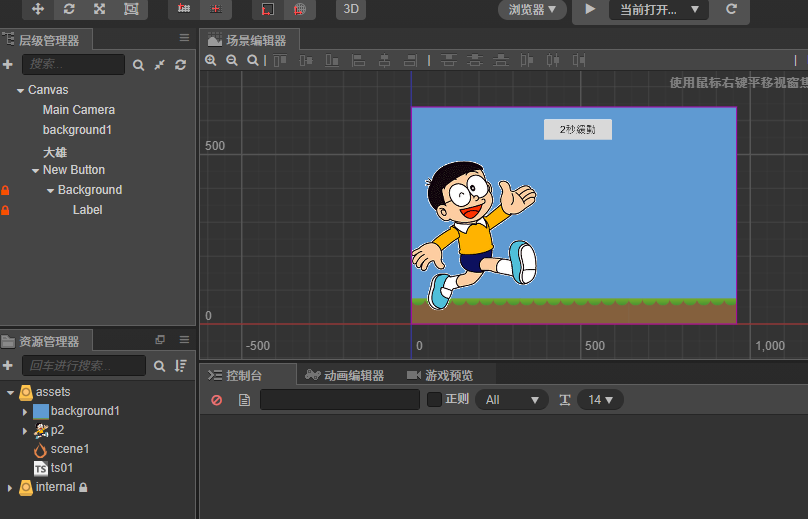Align nodes vertical center
This screenshot has width=808, height=519.
[306, 60]
